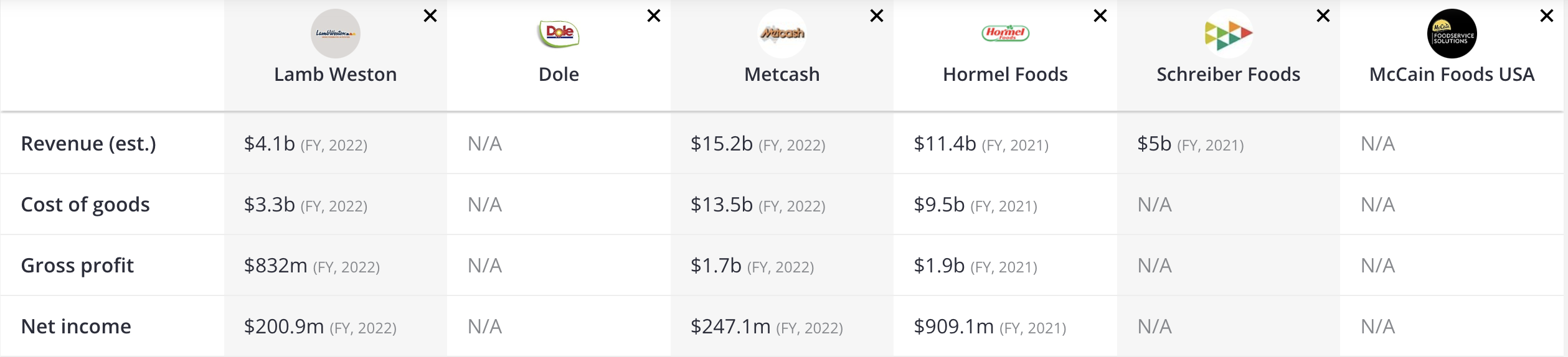Image resolution: width=1568 pixels, height=357 pixels.
Task: Click the Metcash company logo
Action: 782,34
